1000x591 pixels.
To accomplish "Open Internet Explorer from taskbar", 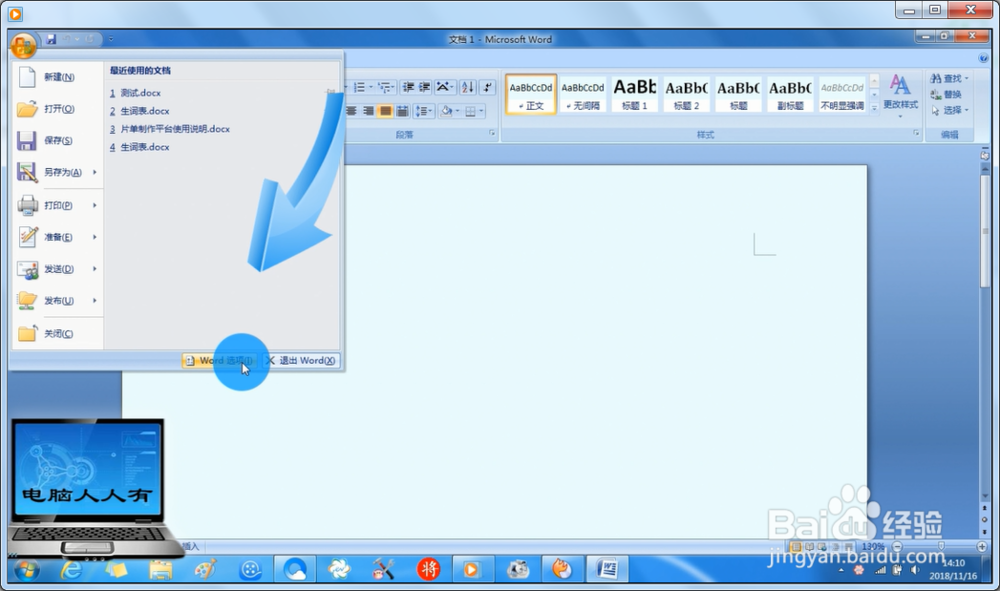I will (x=71, y=569).
